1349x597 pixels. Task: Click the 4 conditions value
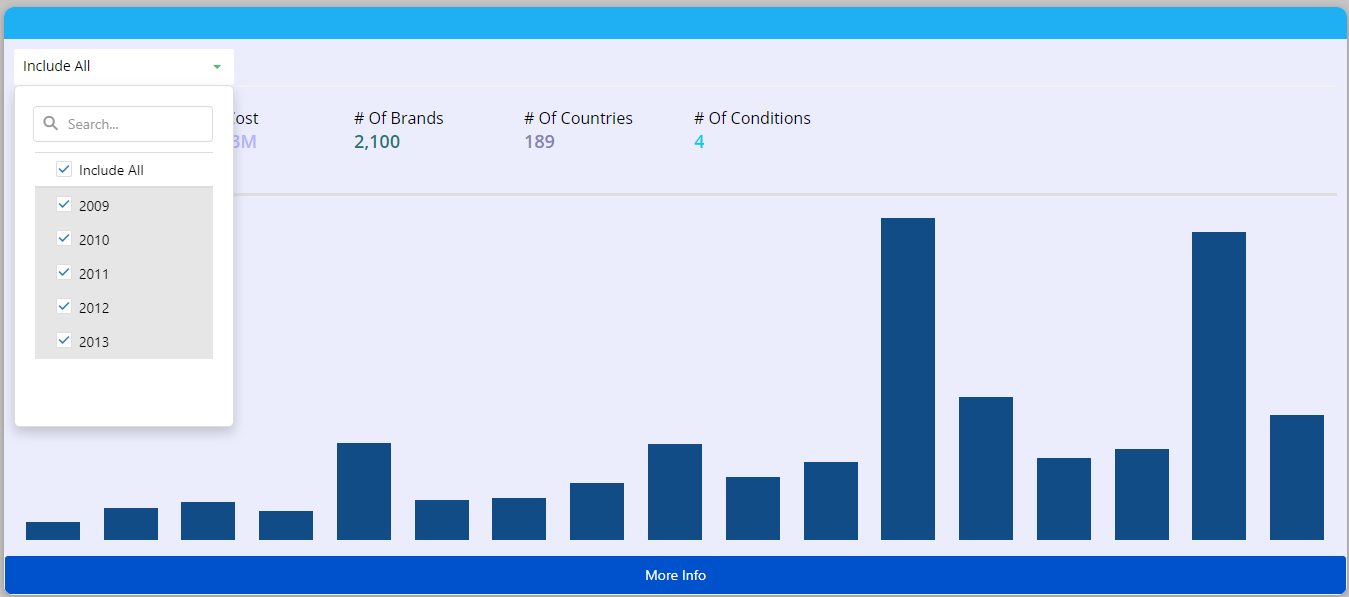point(699,142)
